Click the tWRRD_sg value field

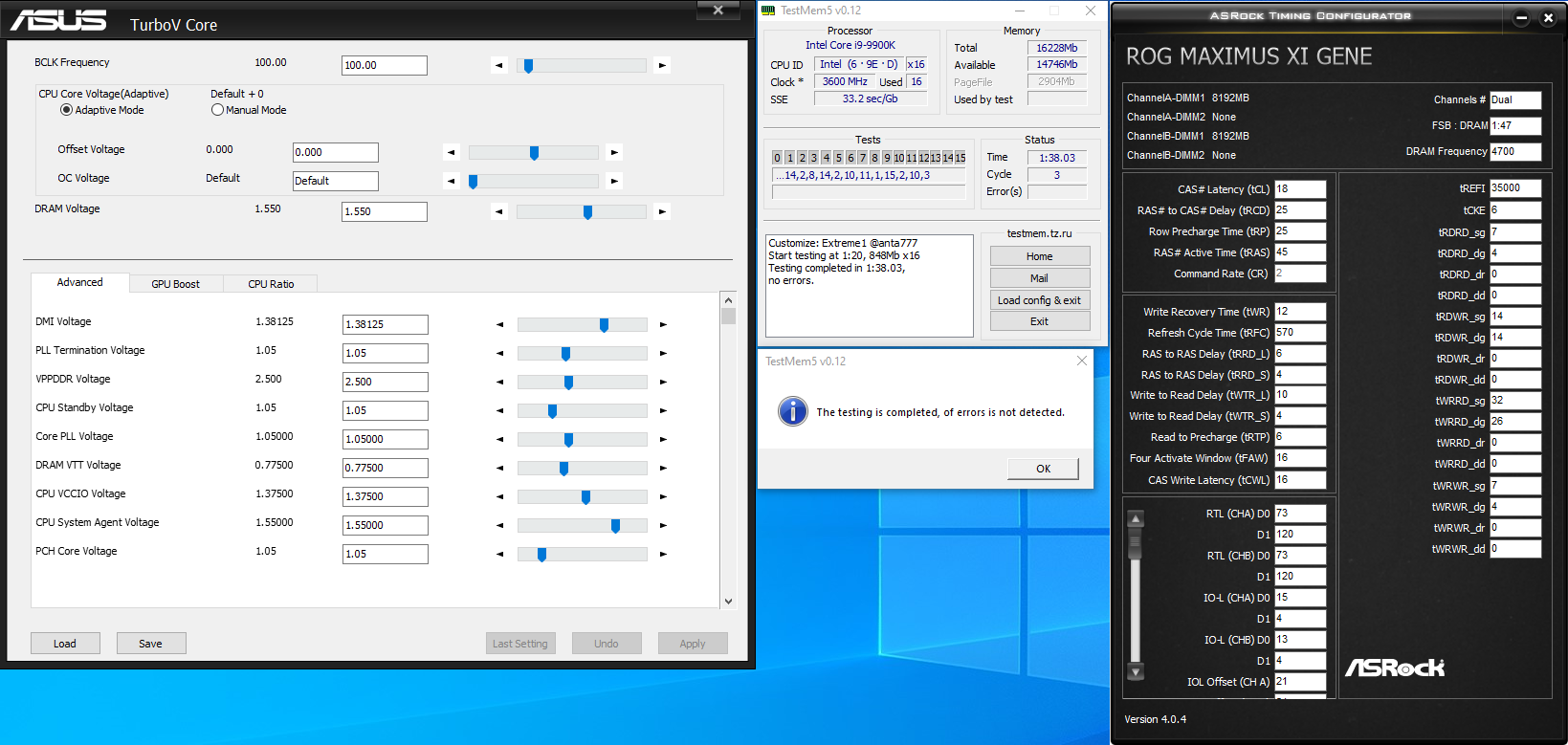(1515, 401)
